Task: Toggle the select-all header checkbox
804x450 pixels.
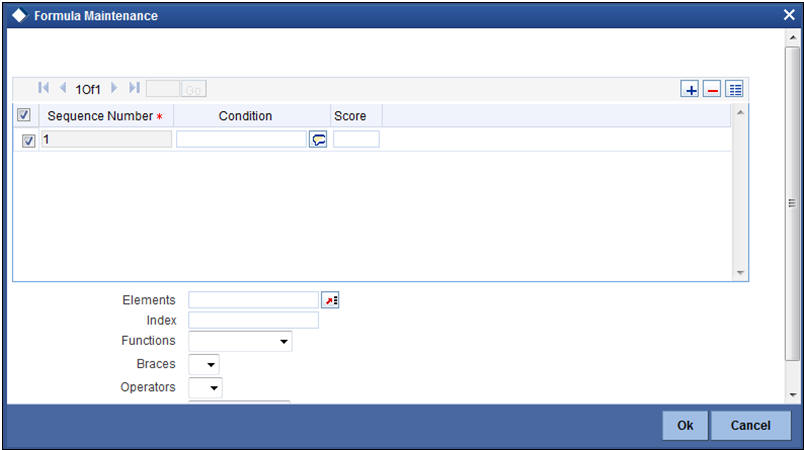Action: (x=24, y=115)
